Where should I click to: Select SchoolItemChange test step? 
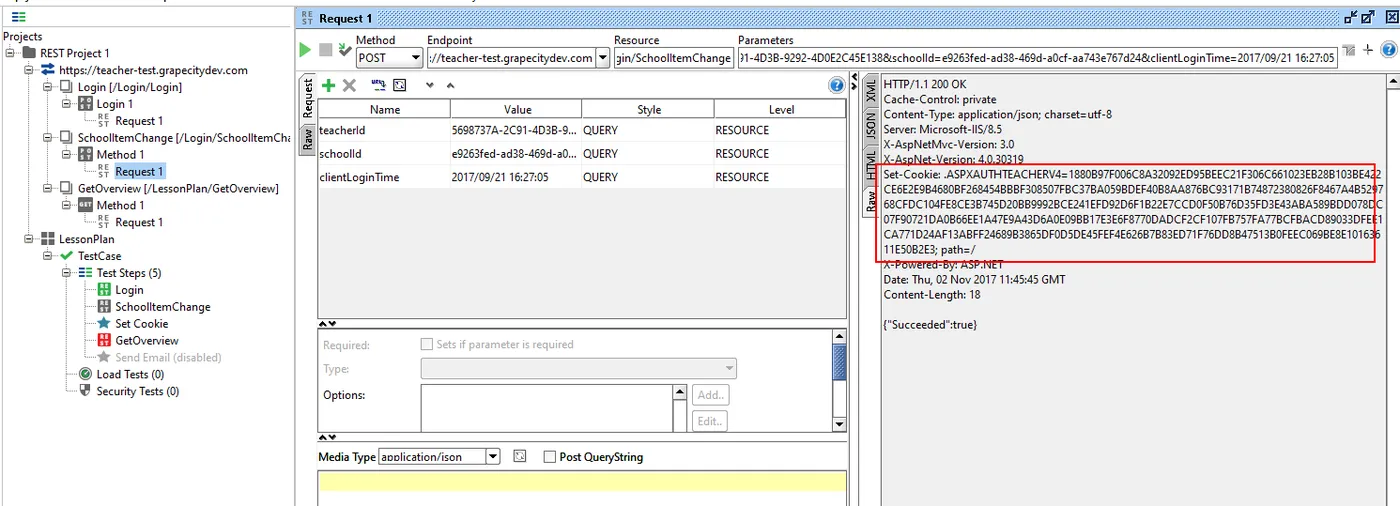(162, 307)
